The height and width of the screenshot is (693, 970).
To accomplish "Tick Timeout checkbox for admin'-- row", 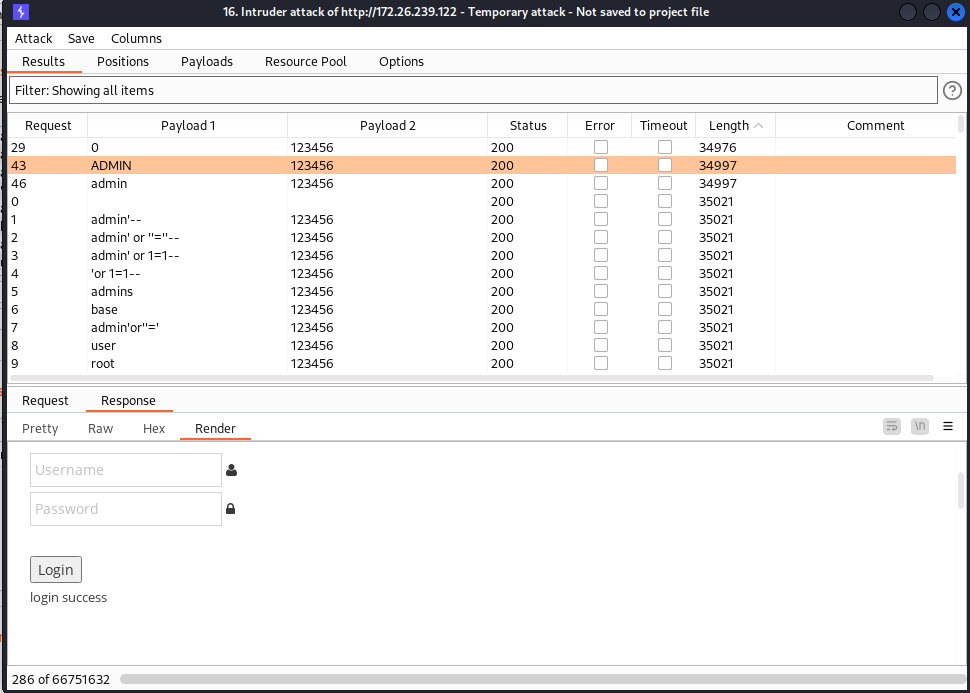I will pos(665,219).
